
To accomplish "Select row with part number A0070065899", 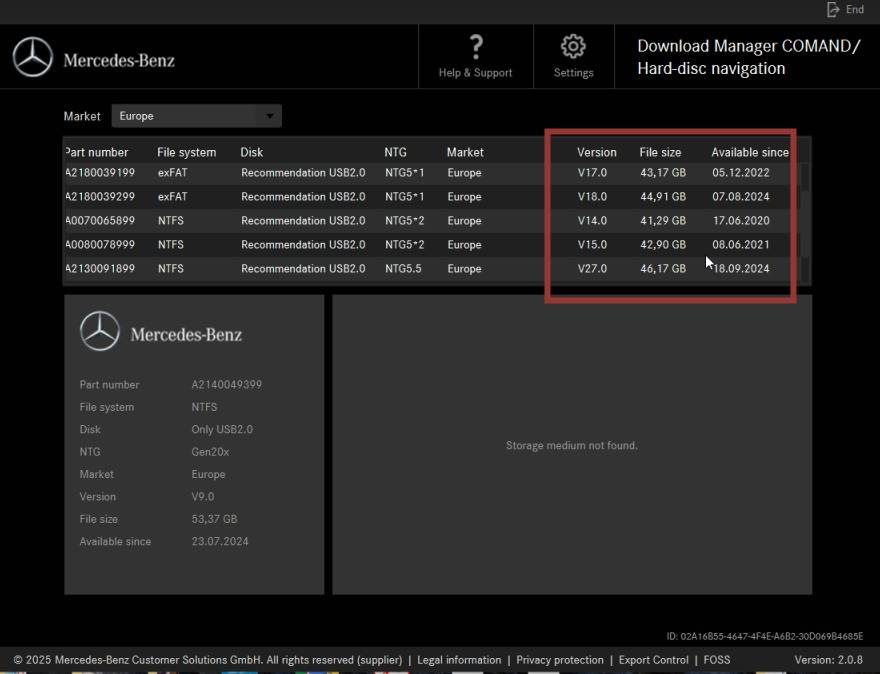I will coord(432,221).
